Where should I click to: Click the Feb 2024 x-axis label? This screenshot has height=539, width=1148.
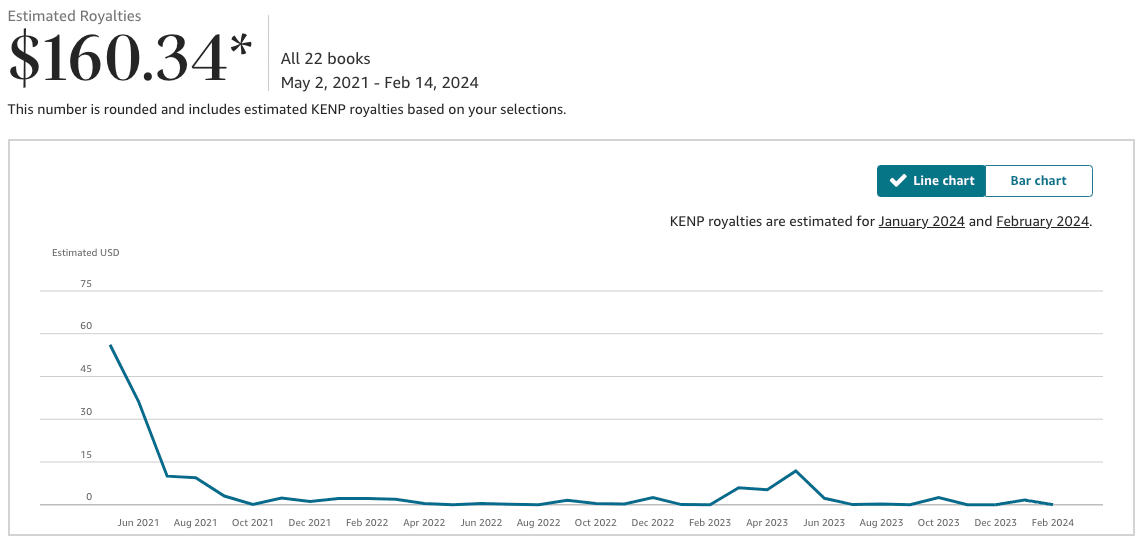tap(1053, 523)
